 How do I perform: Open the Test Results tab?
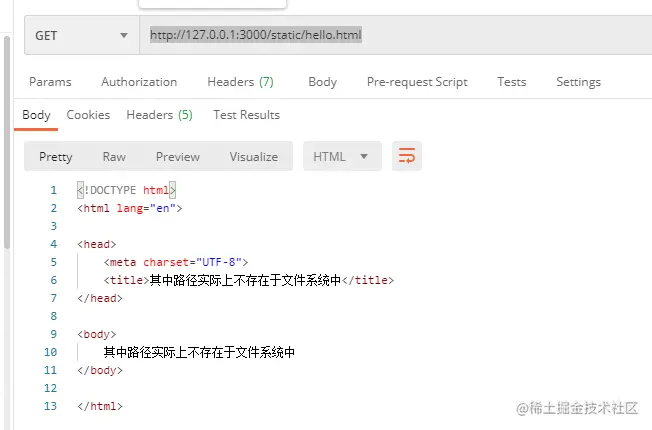247,115
